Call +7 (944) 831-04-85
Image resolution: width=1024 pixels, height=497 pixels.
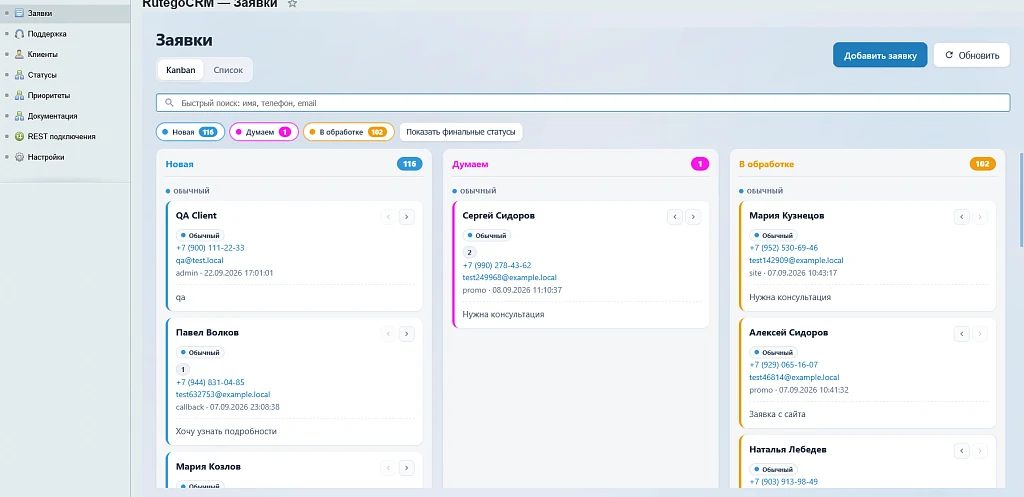tap(210, 382)
